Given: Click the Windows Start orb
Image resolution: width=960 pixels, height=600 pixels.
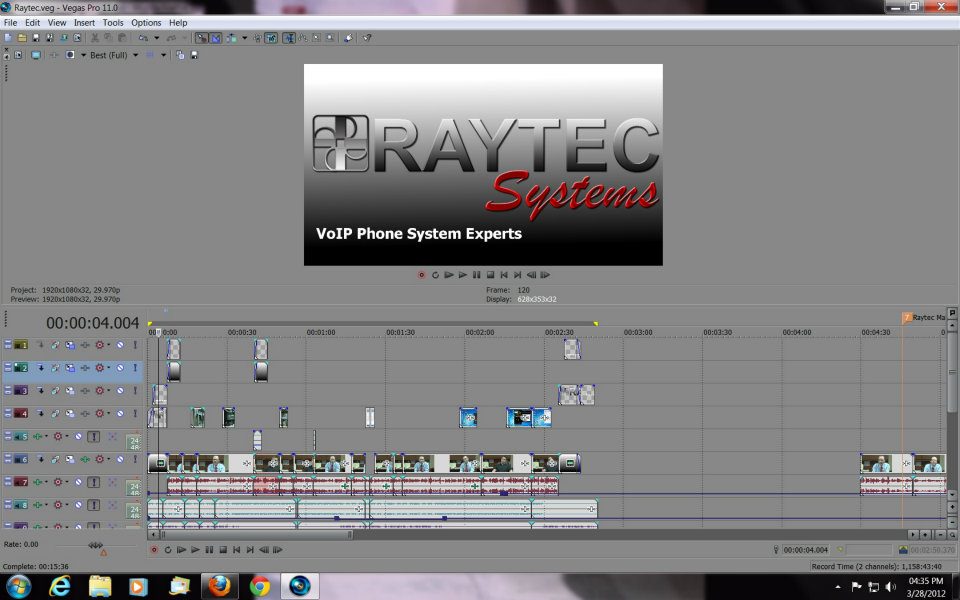Looking at the screenshot, I should 18,586.
